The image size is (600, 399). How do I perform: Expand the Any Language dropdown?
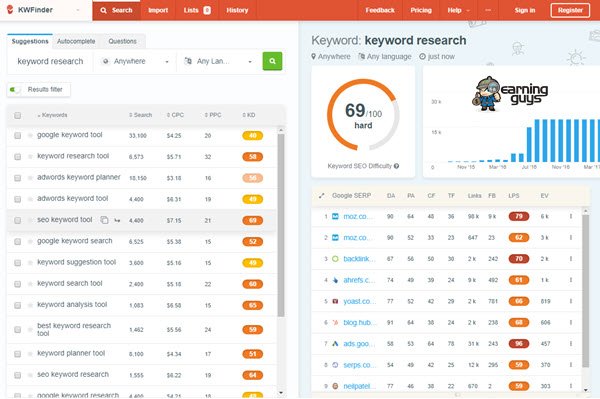click(x=218, y=61)
